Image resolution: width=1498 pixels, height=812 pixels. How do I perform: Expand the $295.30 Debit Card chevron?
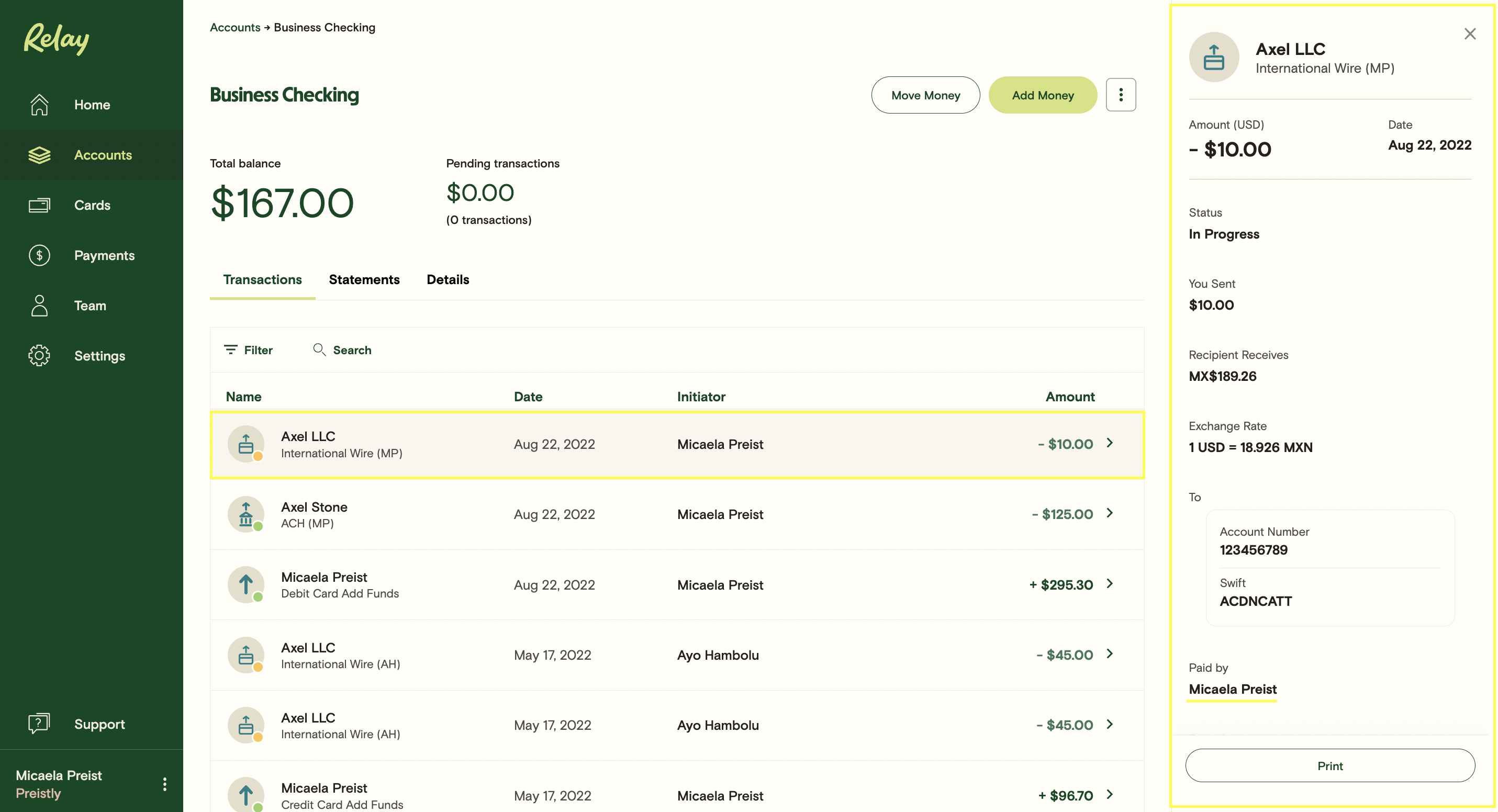[x=1110, y=583]
